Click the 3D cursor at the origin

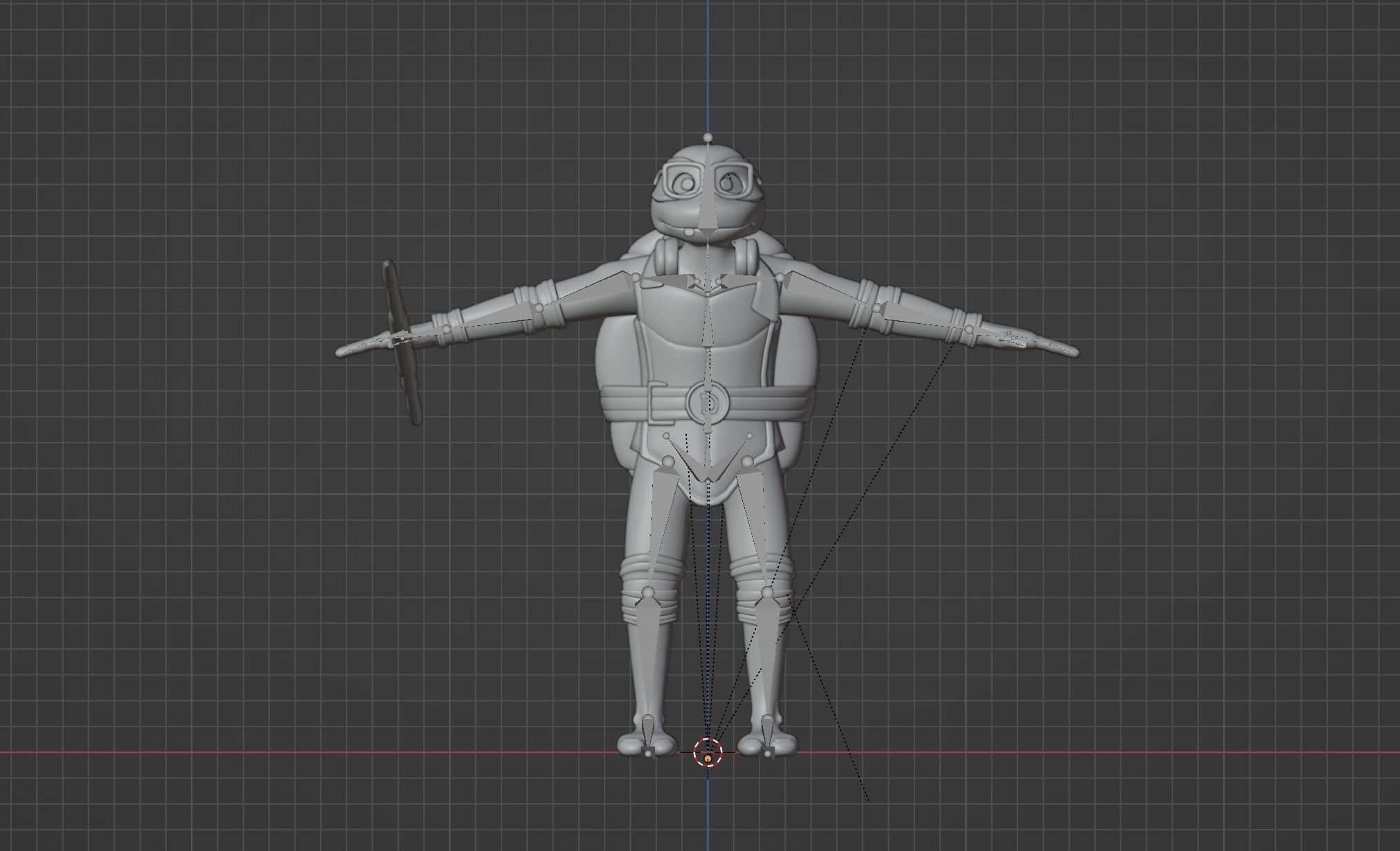[x=708, y=752]
